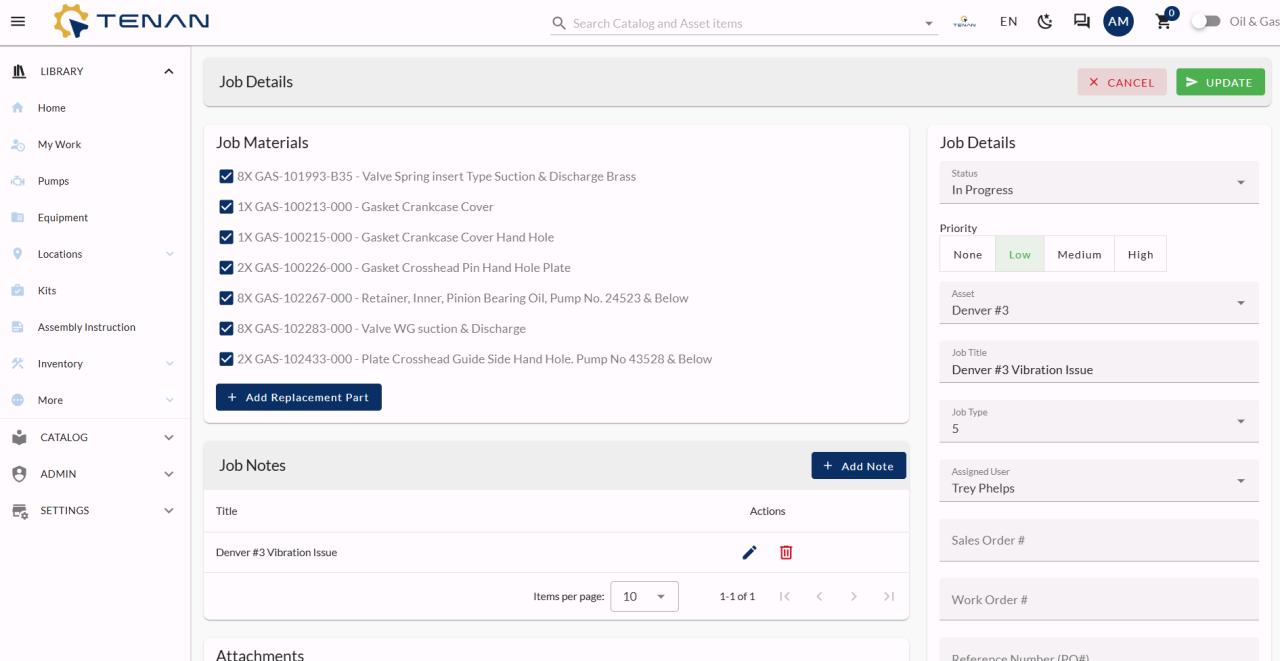Uncheck Gasket Crankcase Cover material checkbox
The height and width of the screenshot is (661, 1280).
[x=226, y=207]
